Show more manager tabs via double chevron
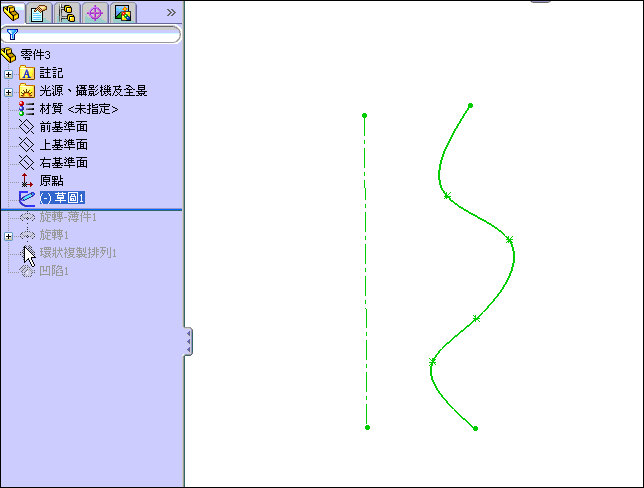644x488 pixels. tap(171, 13)
